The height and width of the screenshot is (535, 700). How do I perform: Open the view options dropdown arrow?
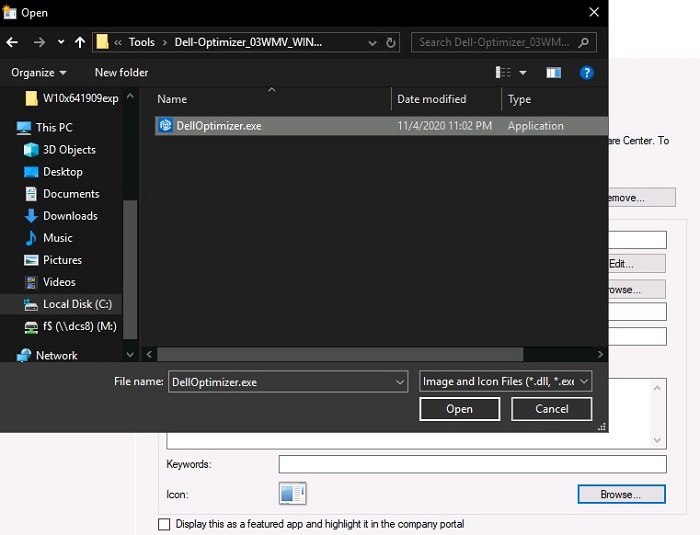[523, 72]
